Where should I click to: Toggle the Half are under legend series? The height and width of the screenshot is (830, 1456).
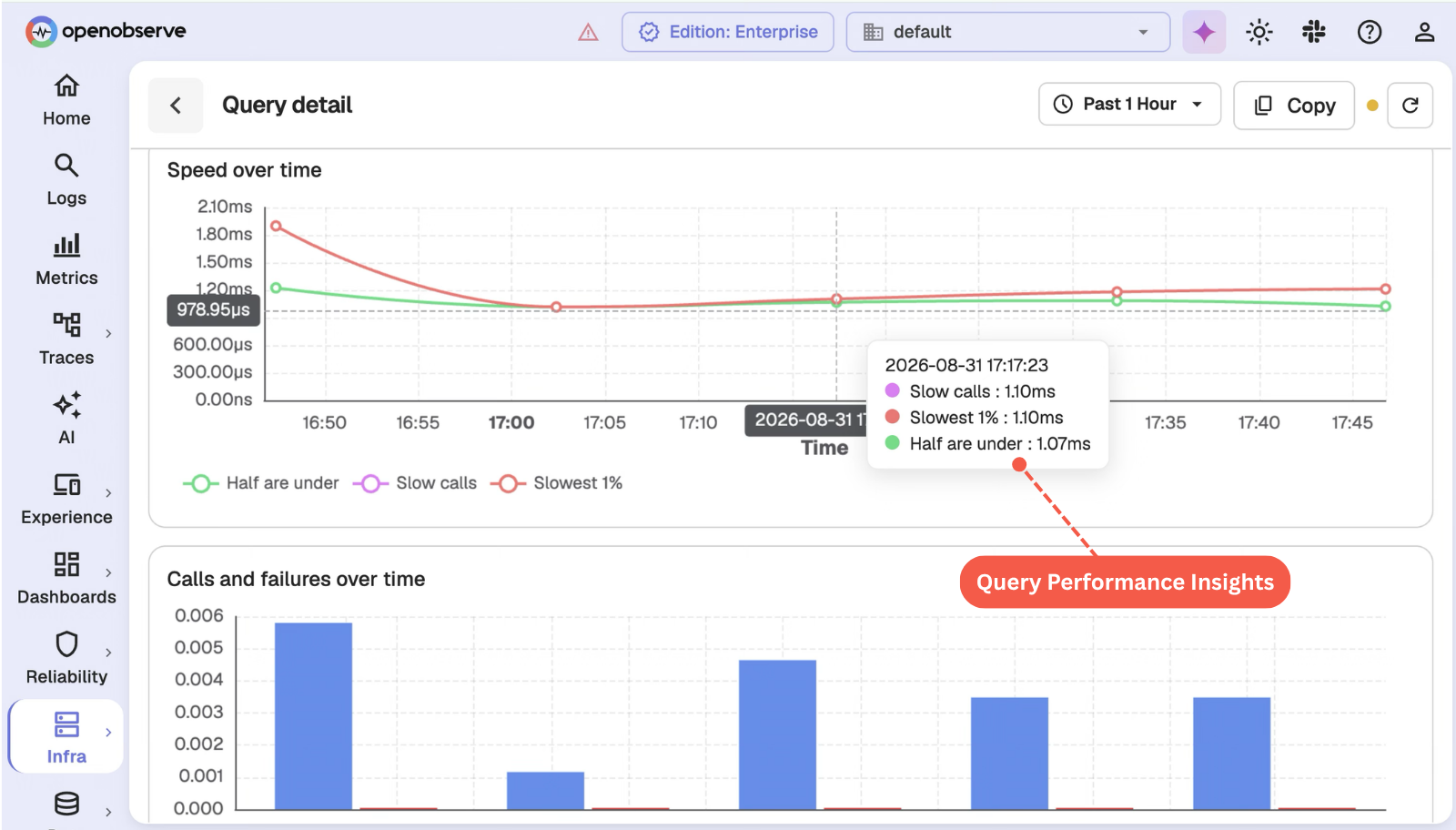261,483
